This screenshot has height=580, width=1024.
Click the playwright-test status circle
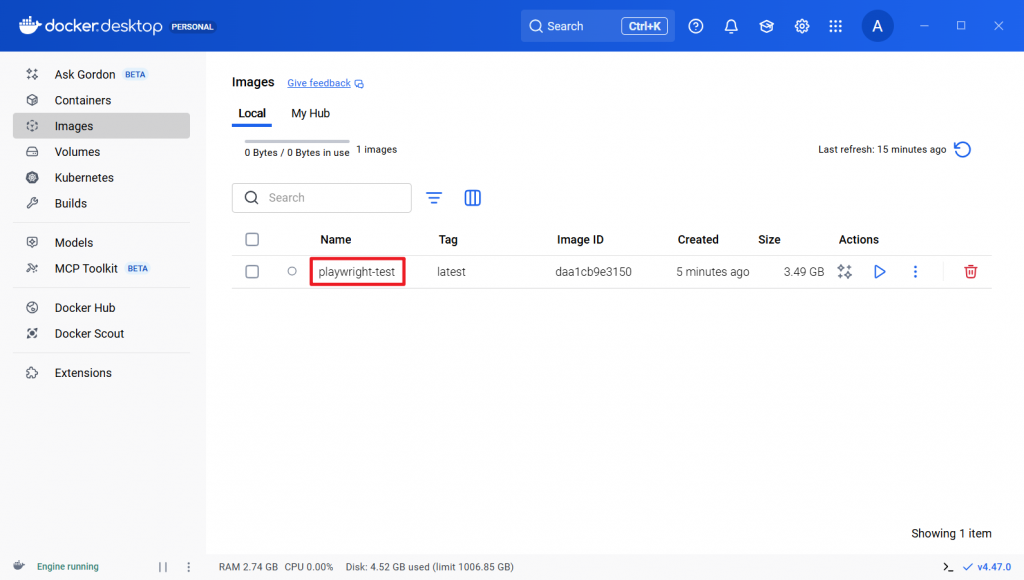pos(292,271)
